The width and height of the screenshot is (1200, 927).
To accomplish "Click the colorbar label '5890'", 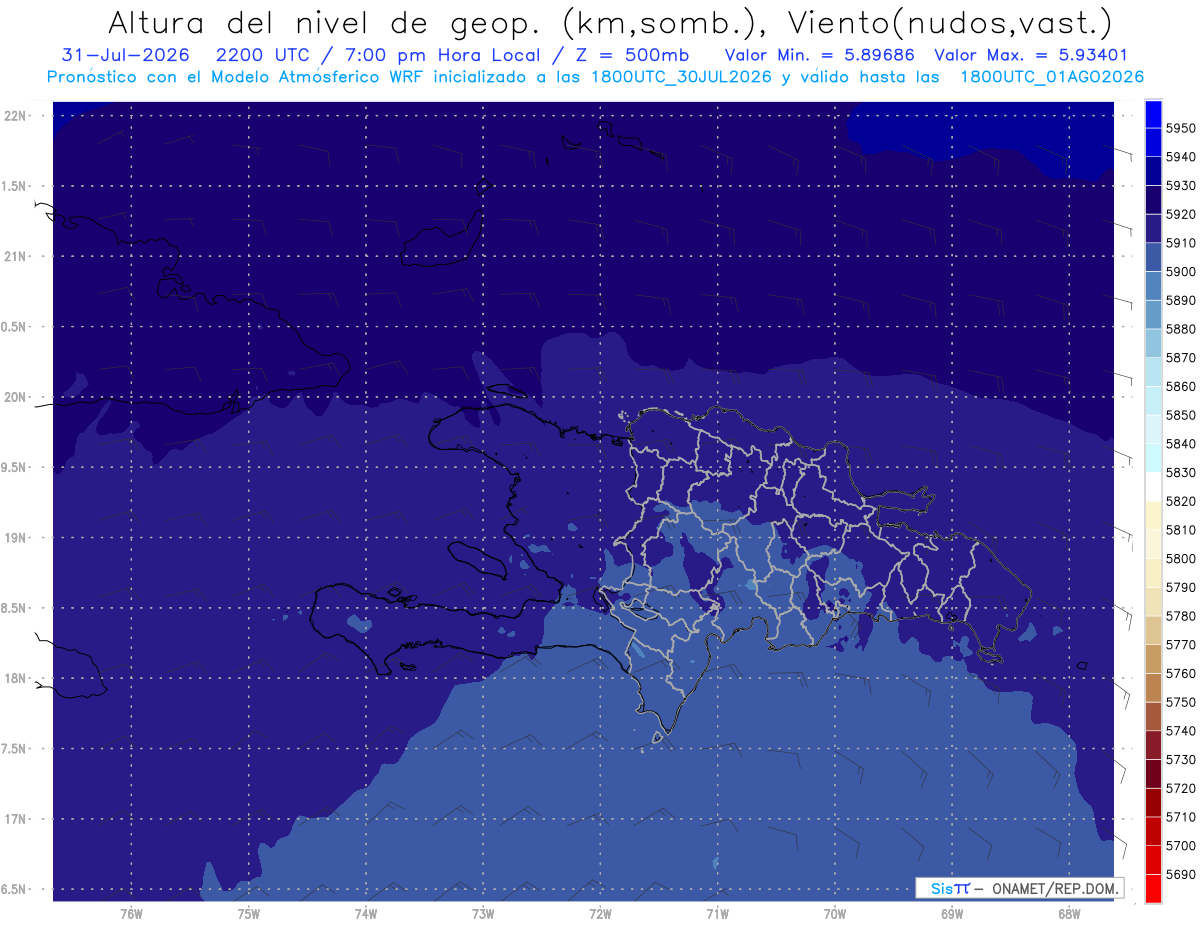I will pos(1180,300).
